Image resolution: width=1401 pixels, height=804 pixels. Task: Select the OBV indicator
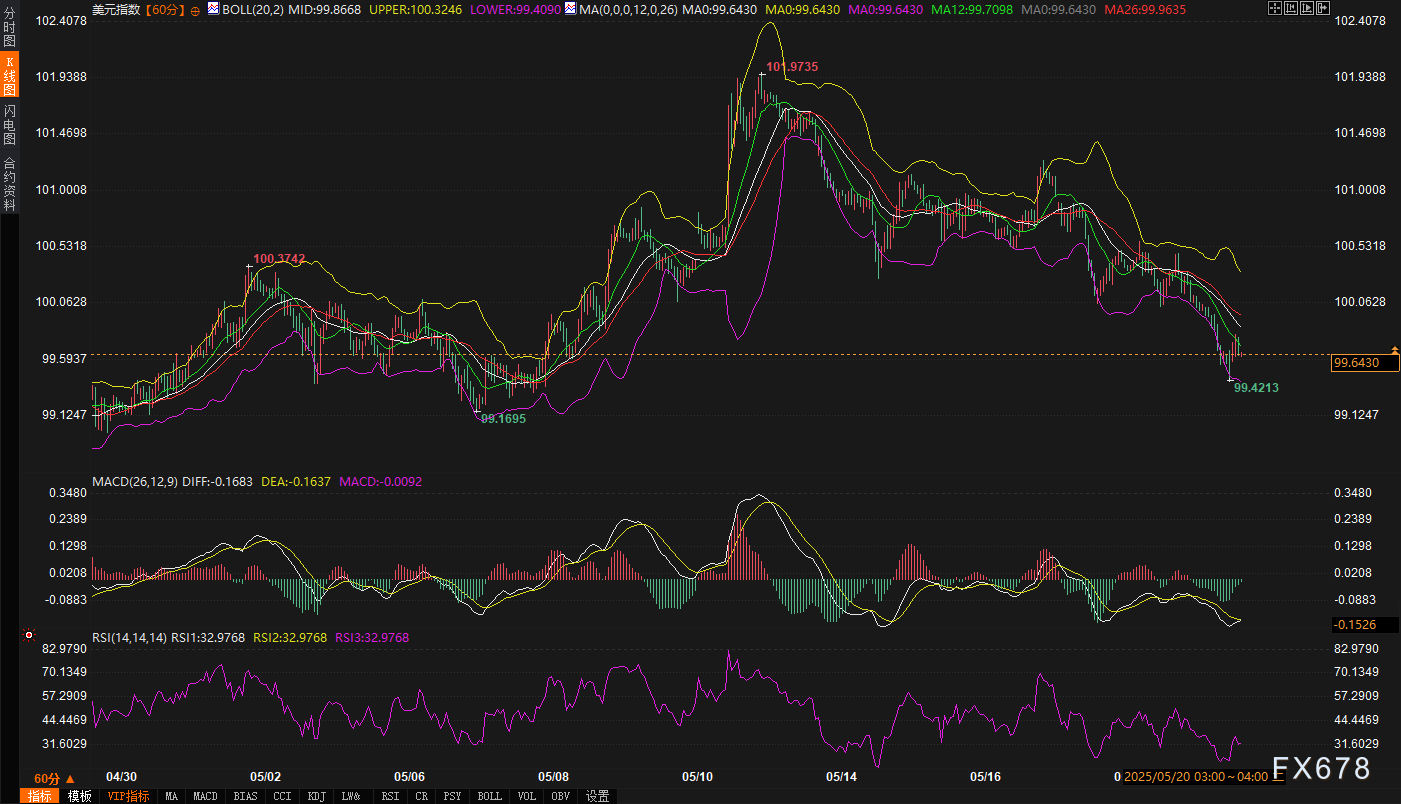point(561,796)
